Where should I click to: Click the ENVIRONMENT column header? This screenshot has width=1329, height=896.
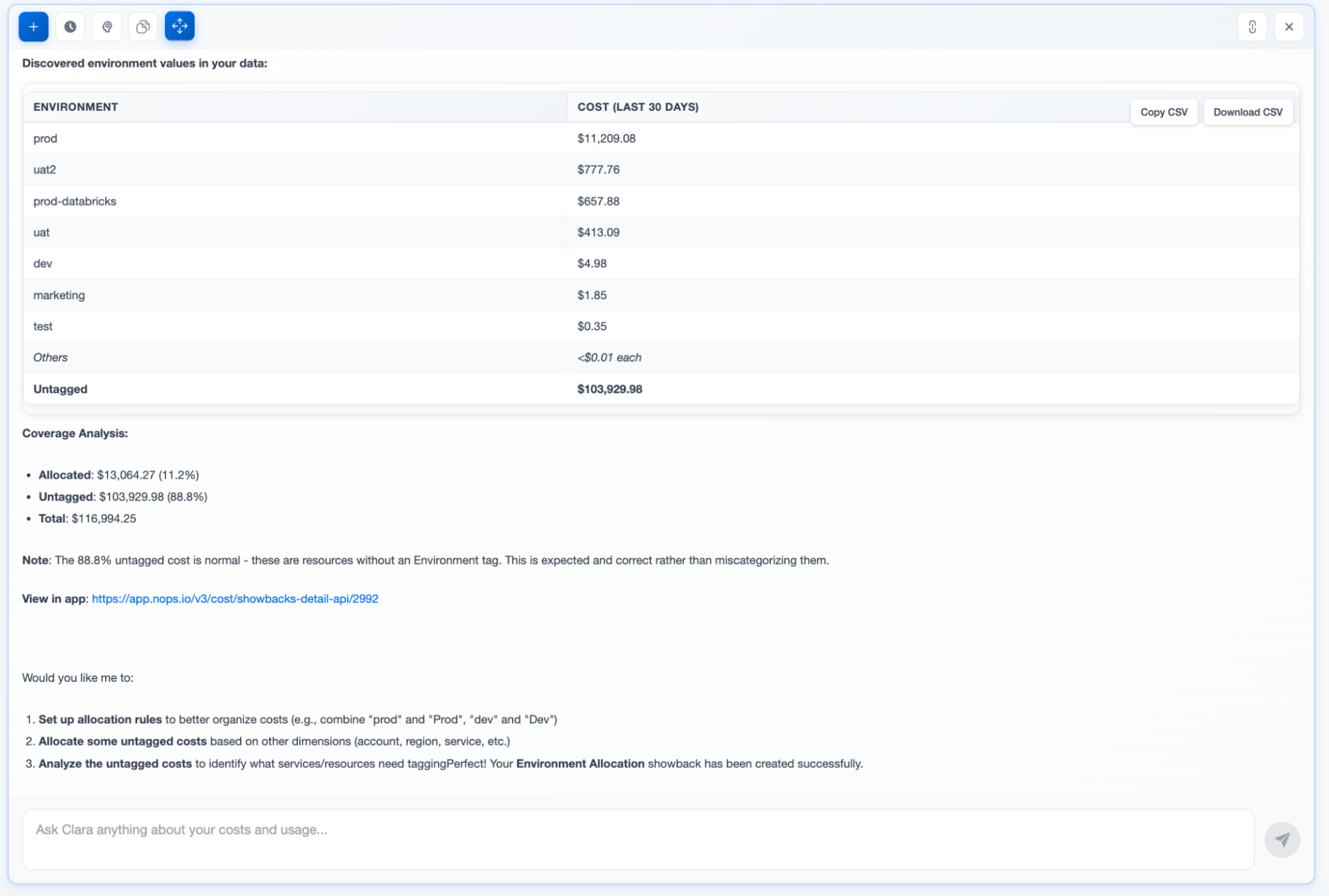[76, 107]
